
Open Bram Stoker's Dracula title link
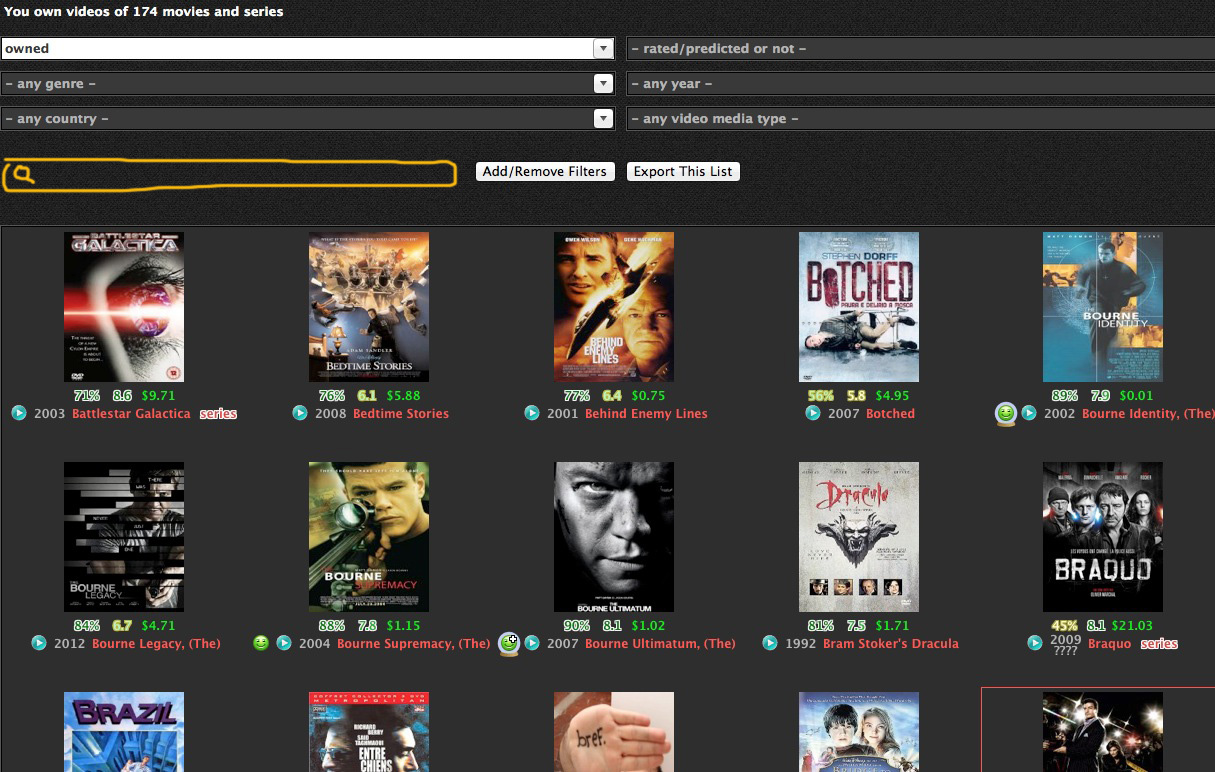tap(891, 643)
